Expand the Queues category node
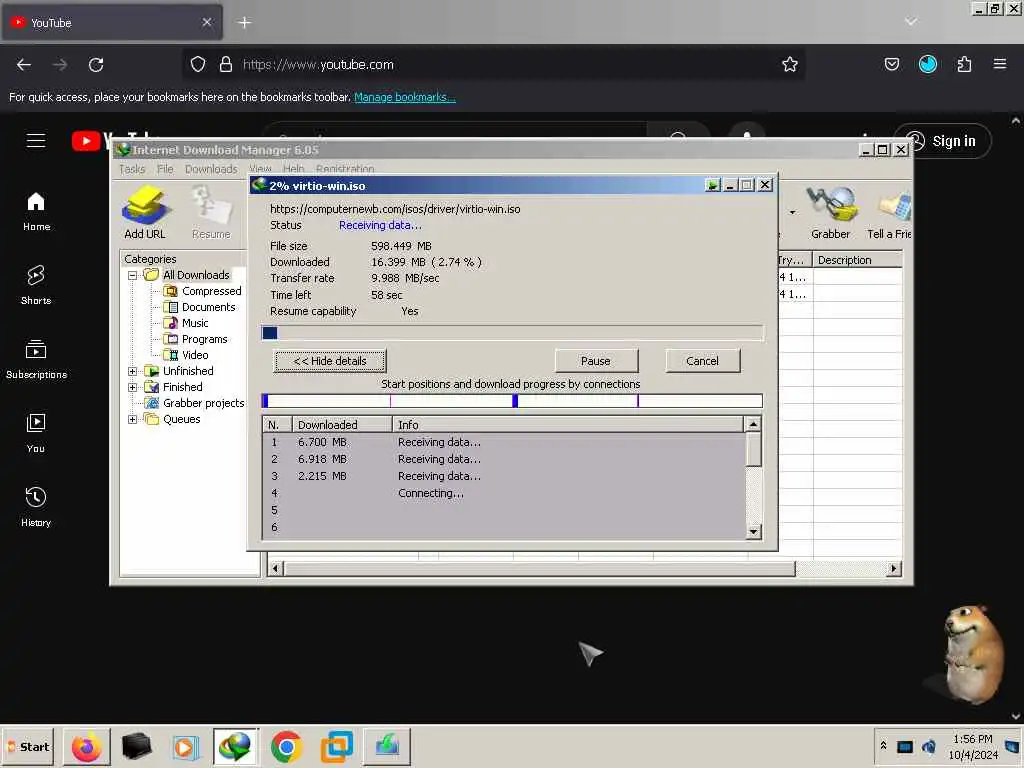1024x768 pixels. click(x=132, y=419)
